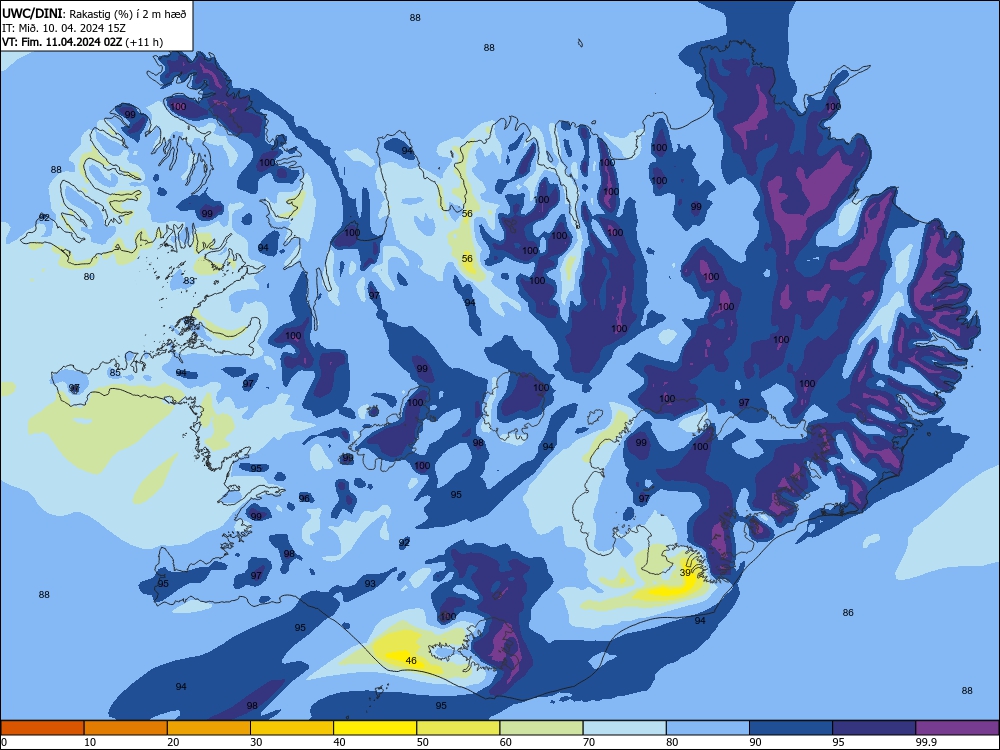Select the '46' humidity value on the map

click(411, 661)
